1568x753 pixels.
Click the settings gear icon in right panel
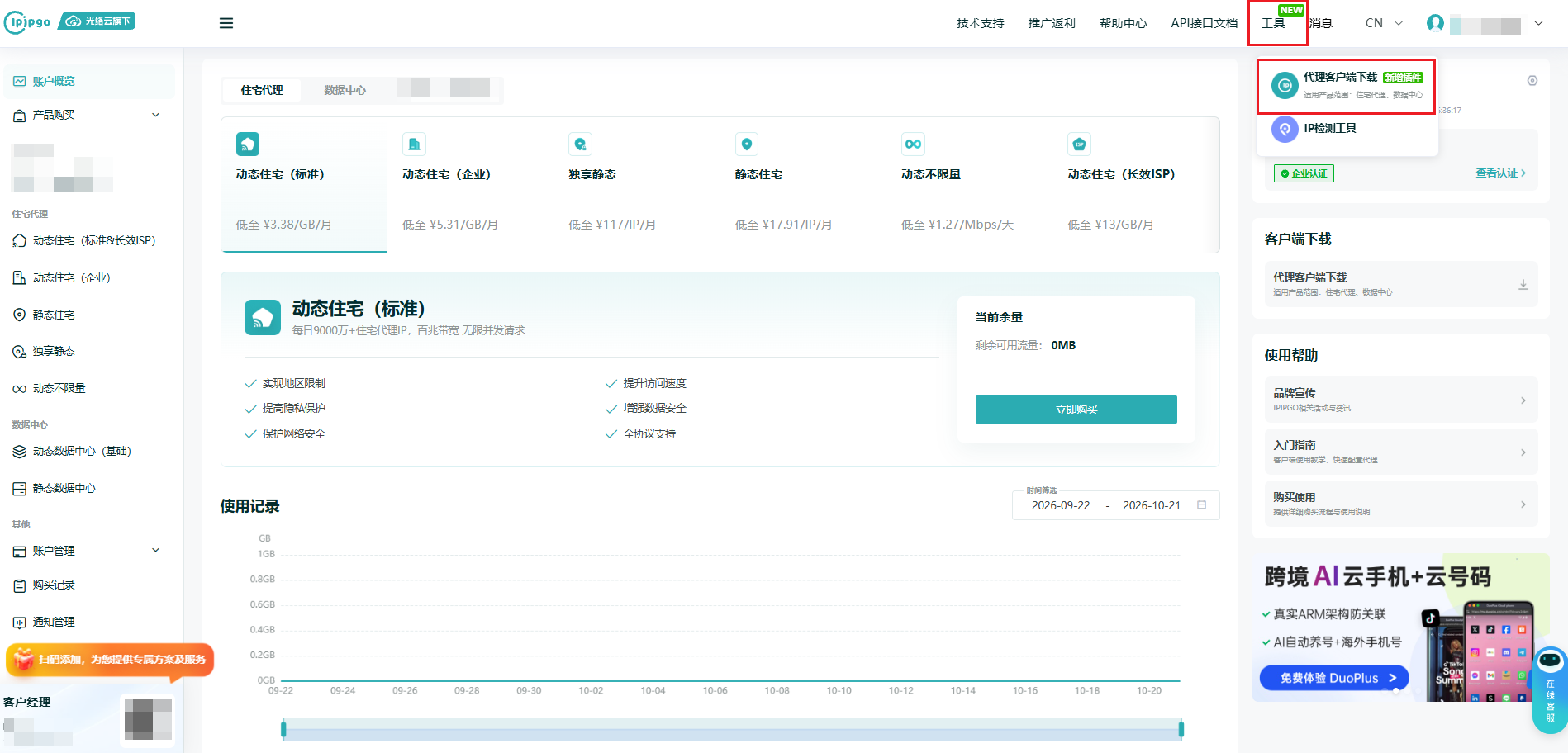pyautogui.click(x=1532, y=81)
